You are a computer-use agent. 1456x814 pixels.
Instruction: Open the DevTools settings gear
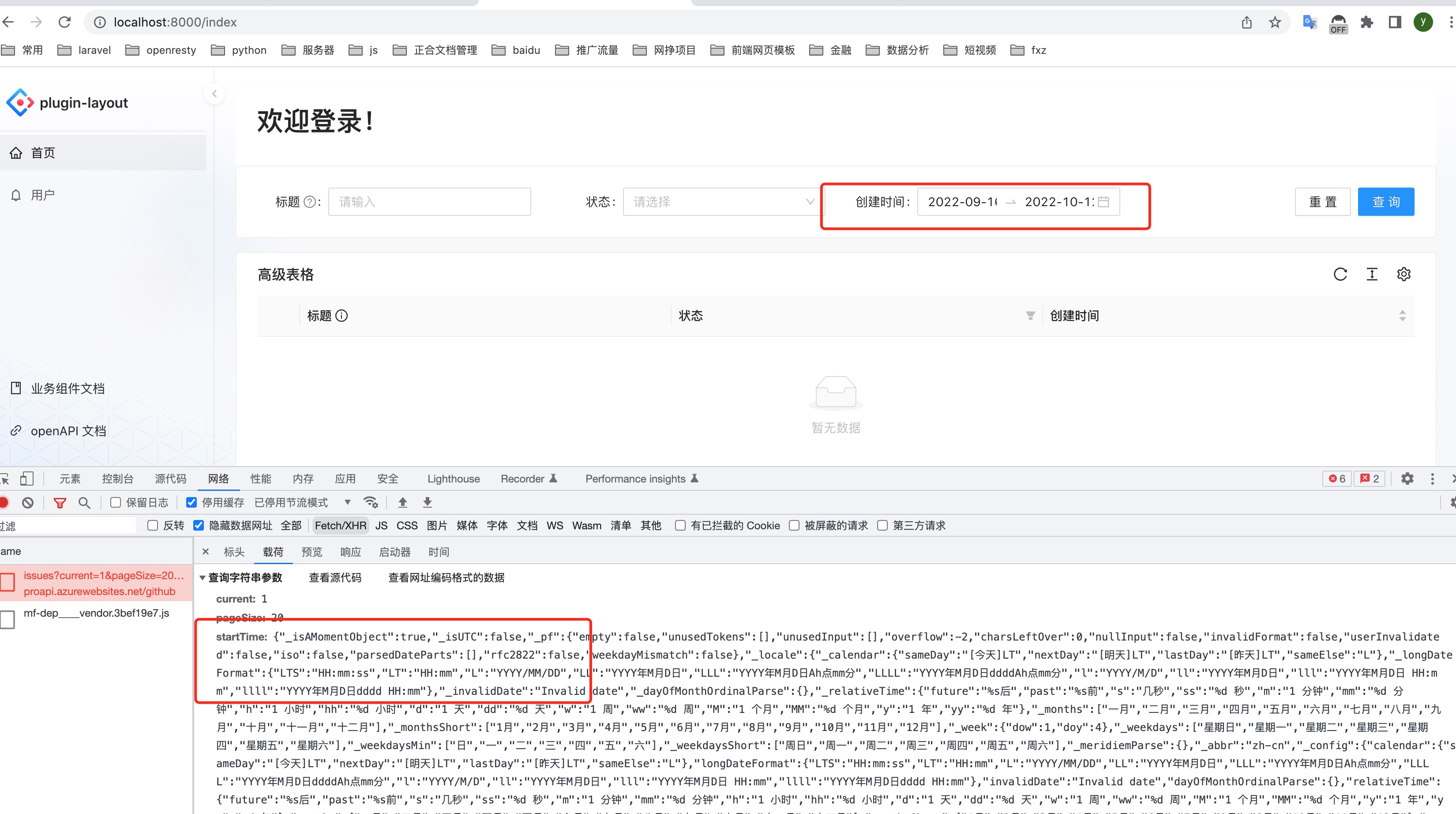coord(1407,479)
